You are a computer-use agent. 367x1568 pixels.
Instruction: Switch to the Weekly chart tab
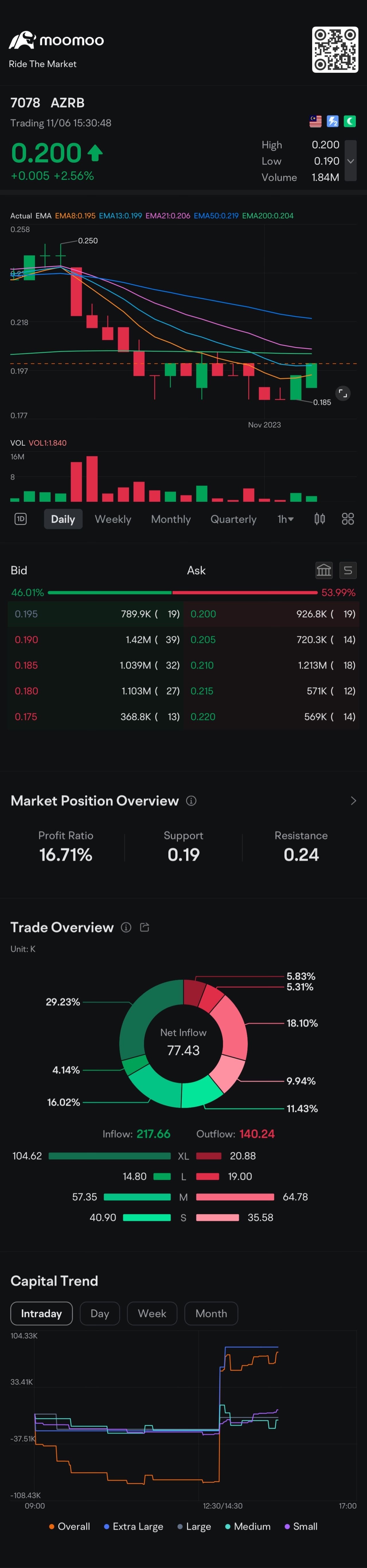pyautogui.click(x=113, y=519)
